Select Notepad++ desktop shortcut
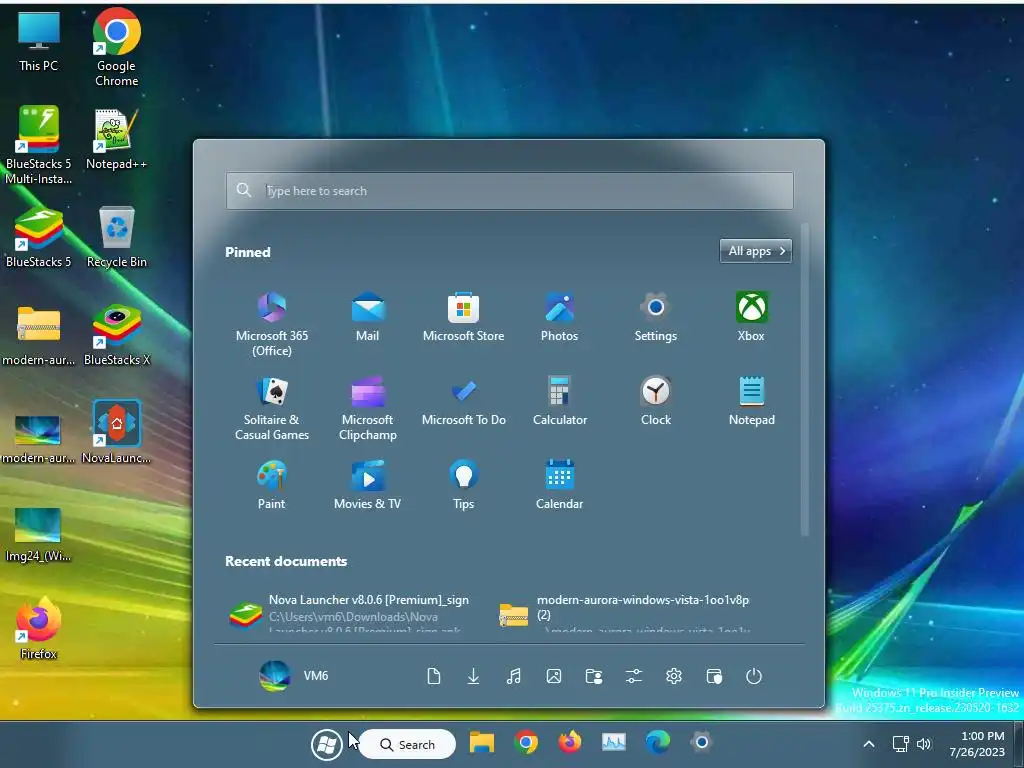 point(117,138)
